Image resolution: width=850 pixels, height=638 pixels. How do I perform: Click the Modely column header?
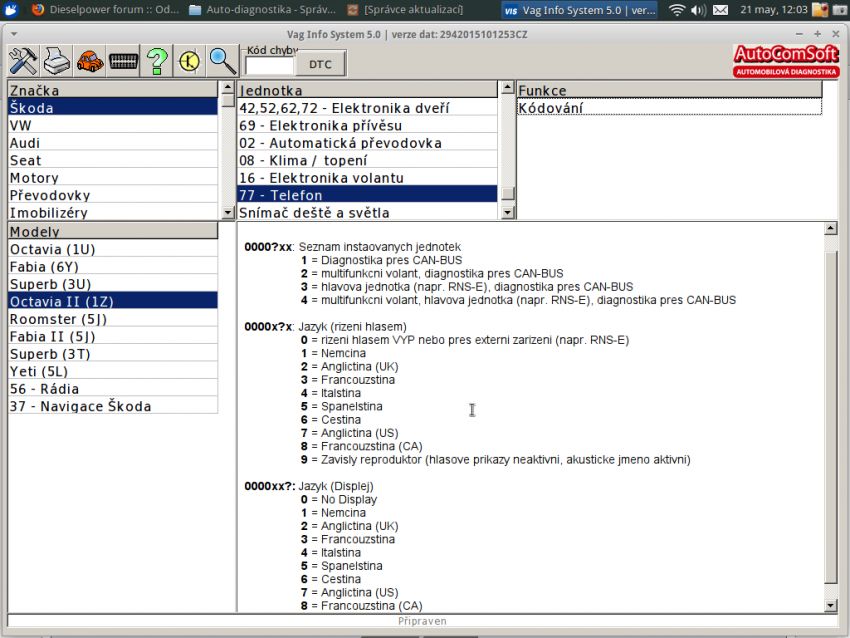pos(113,231)
